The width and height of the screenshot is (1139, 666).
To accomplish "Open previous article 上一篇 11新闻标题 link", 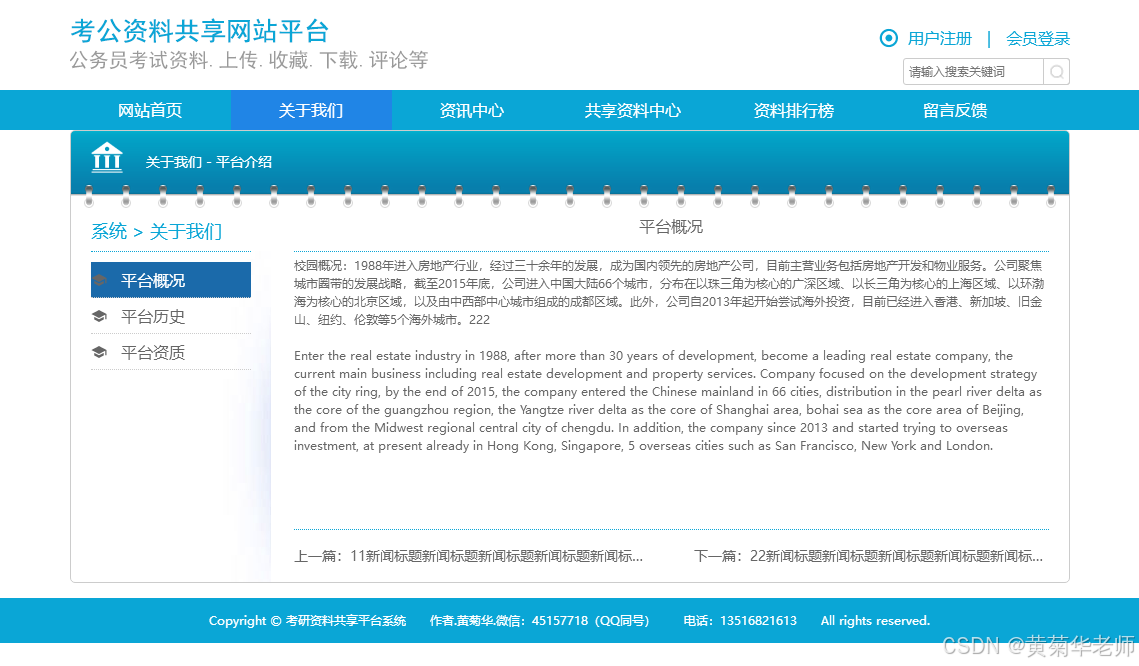I will (x=469, y=556).
